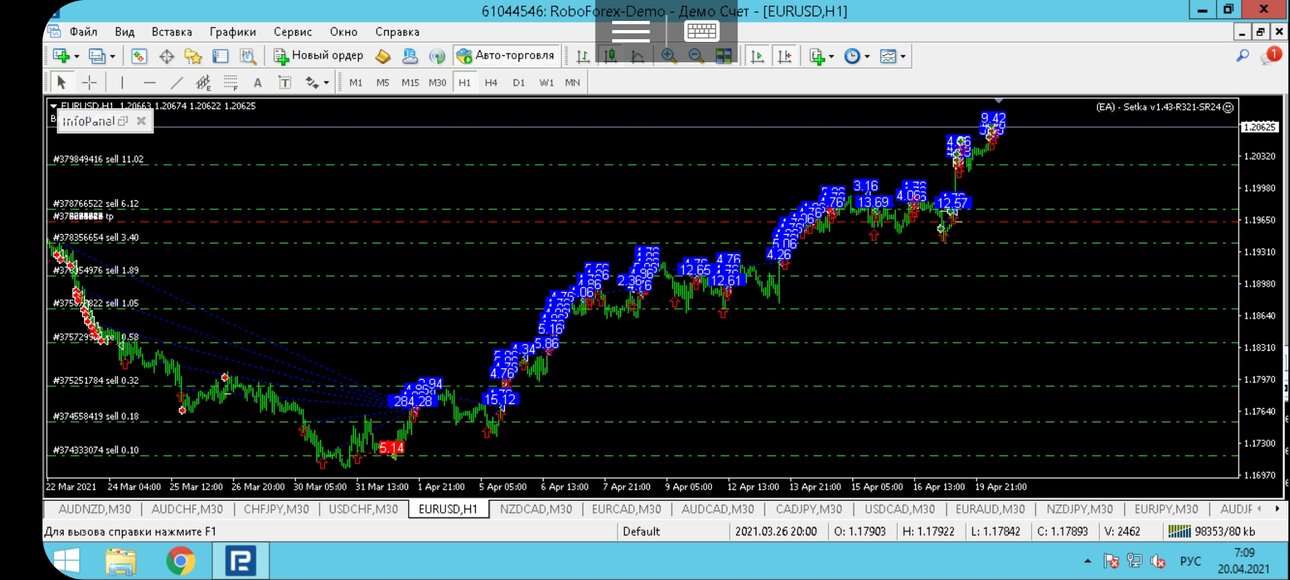Select the equidistant channel tool
This screenshot has width=1290, height=580.
(x=203, y=82)
